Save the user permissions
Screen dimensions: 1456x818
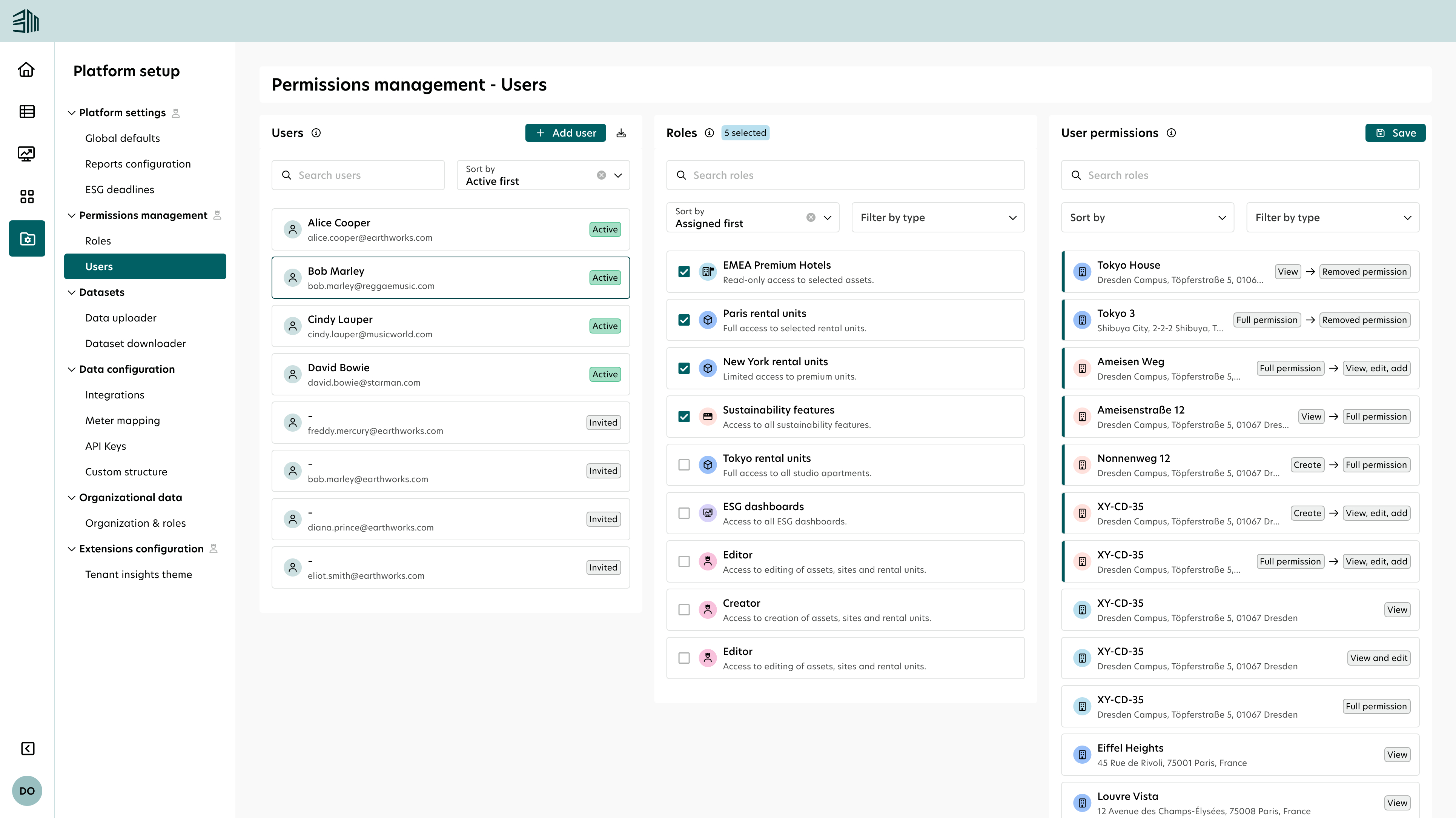(x=1395, y=133)
